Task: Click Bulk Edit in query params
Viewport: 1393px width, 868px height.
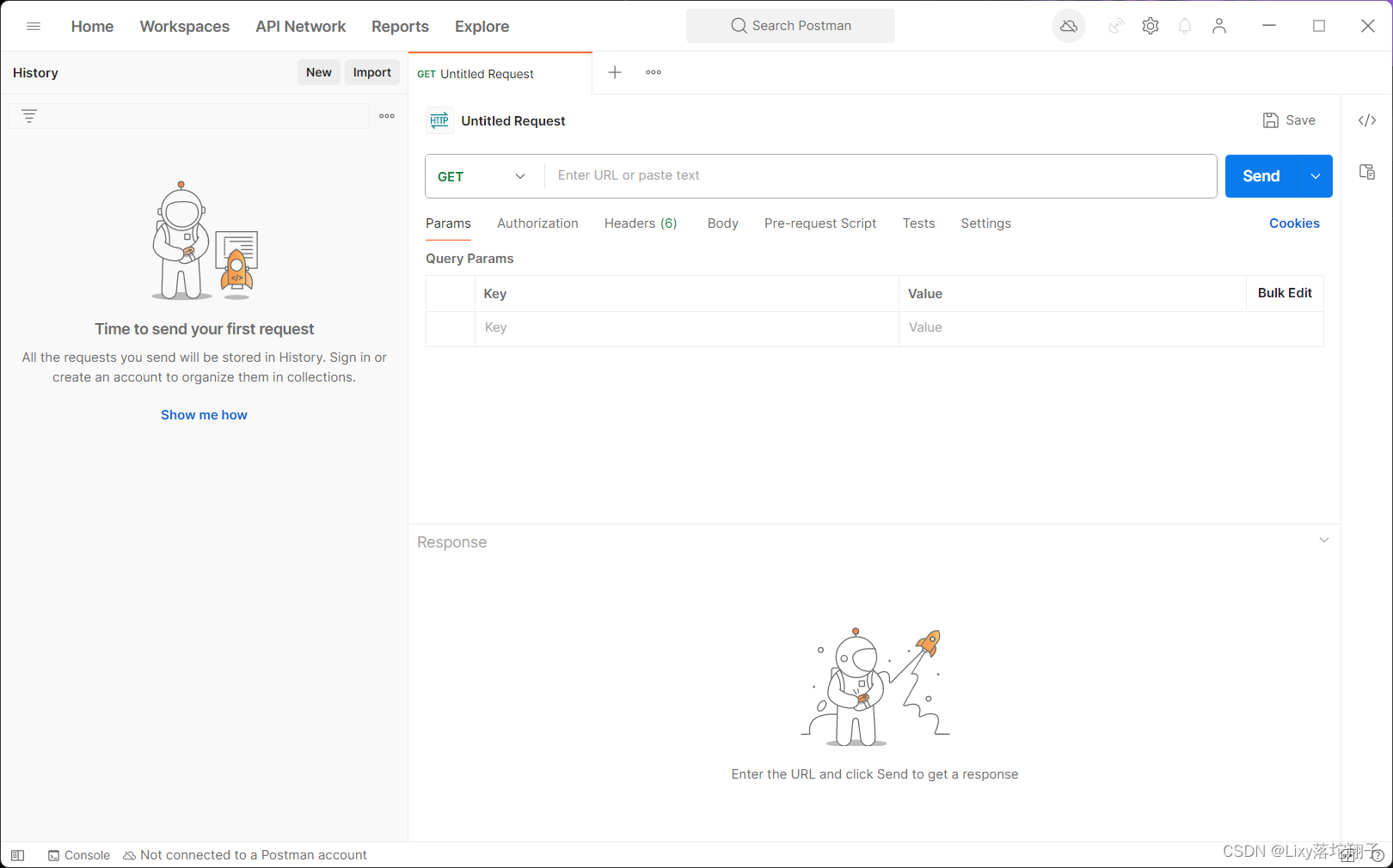Action: pos(1285,293)
